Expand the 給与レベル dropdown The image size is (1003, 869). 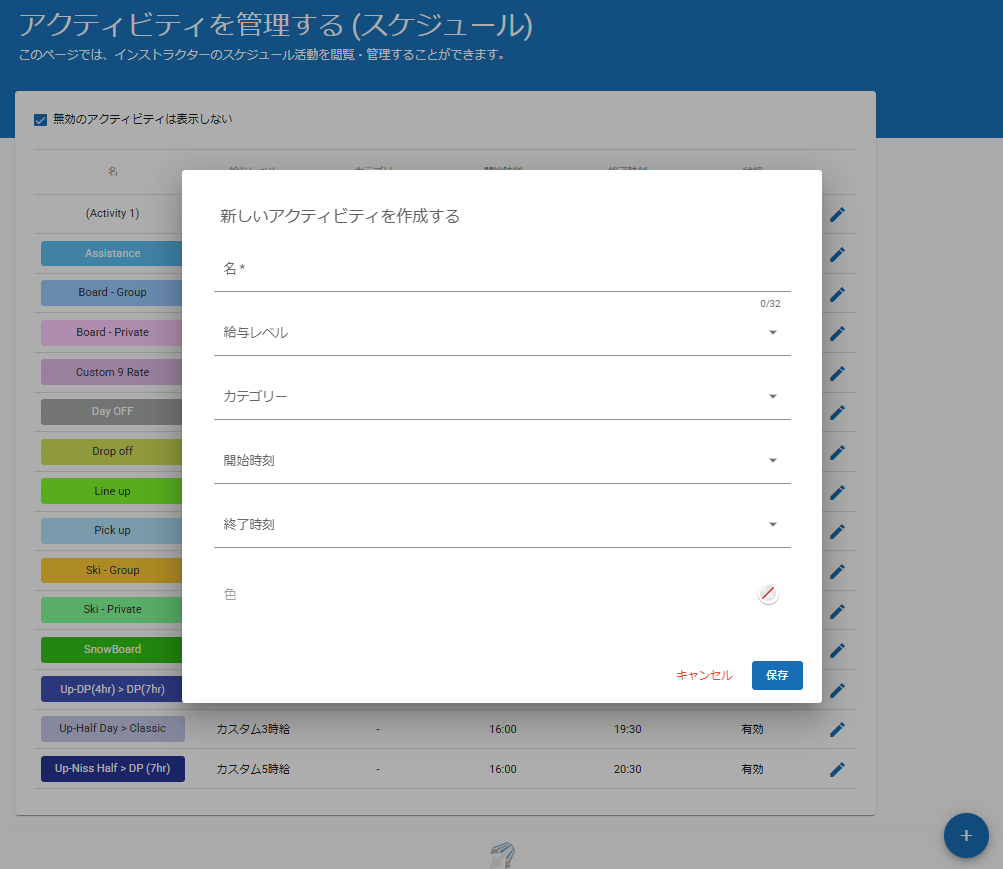tap(501, 333)
